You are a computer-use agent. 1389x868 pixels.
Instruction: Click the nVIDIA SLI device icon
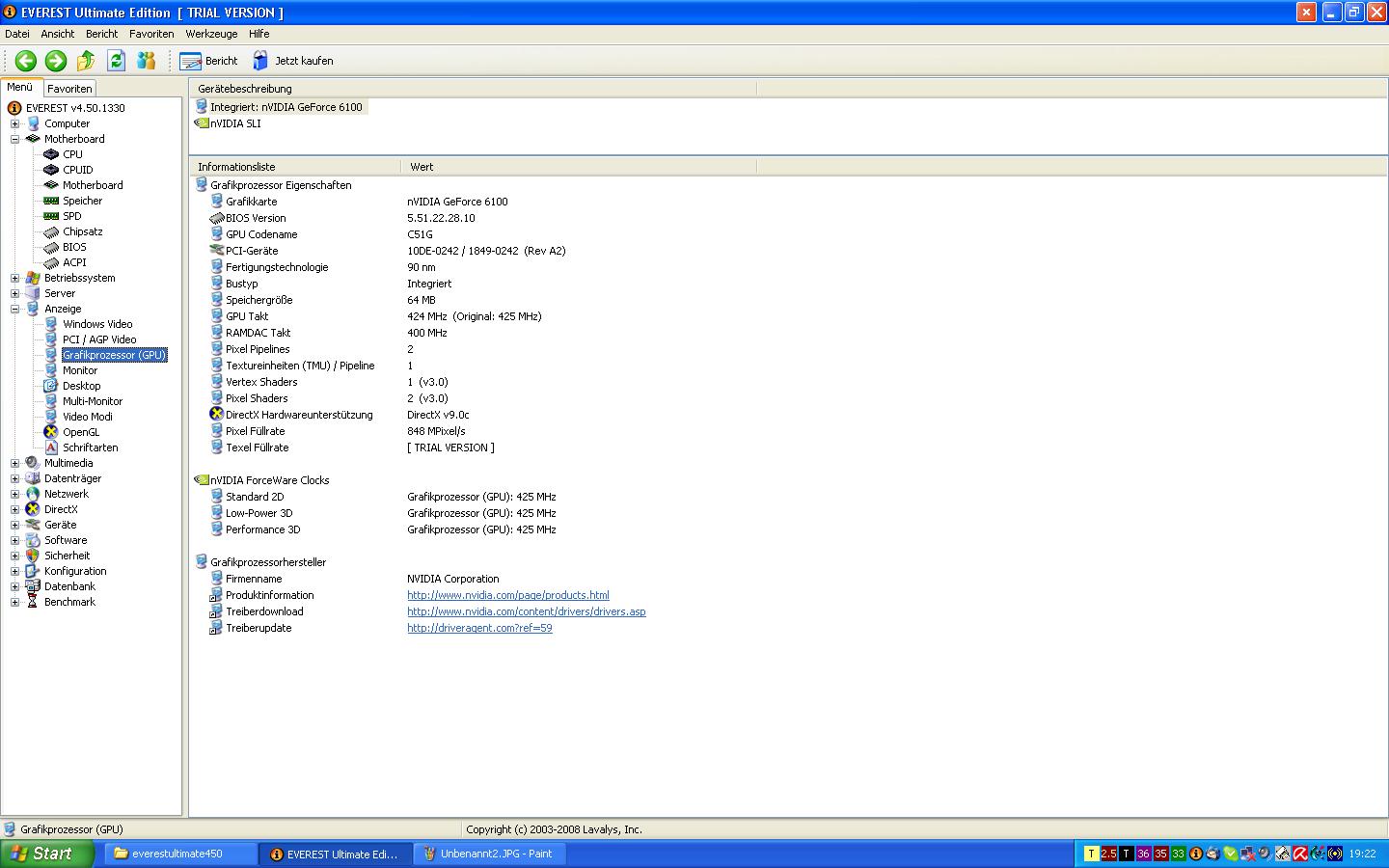(202, 123)
